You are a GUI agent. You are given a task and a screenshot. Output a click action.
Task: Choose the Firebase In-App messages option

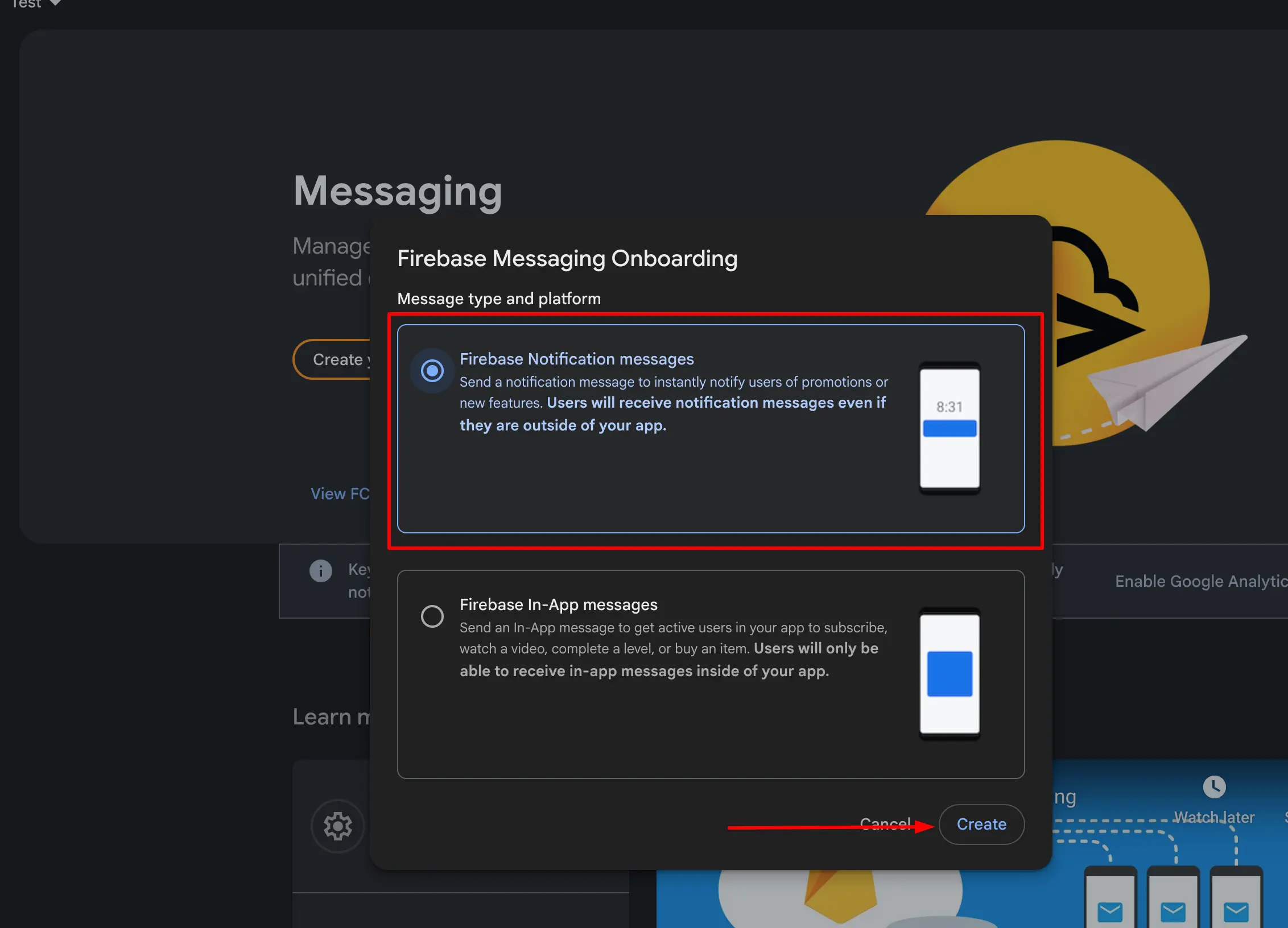pyautogui.click(x=432, y=616)
